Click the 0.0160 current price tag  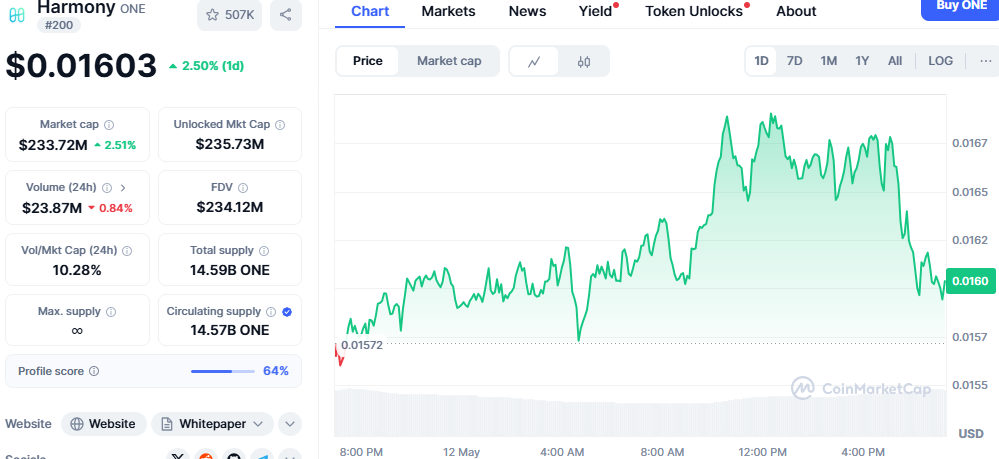click(971, 281)
